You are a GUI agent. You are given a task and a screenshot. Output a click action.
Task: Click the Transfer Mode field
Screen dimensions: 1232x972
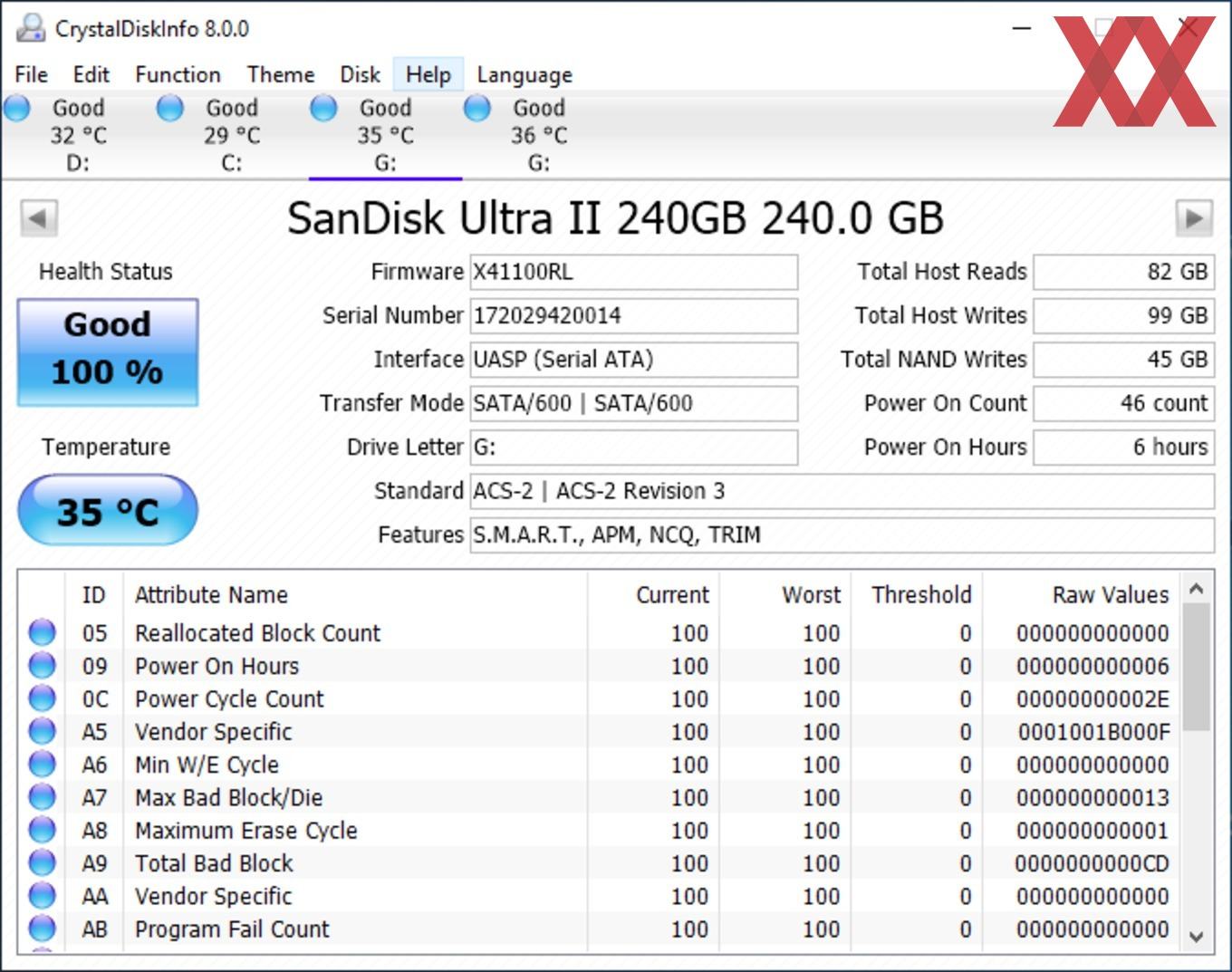point(633,403)
